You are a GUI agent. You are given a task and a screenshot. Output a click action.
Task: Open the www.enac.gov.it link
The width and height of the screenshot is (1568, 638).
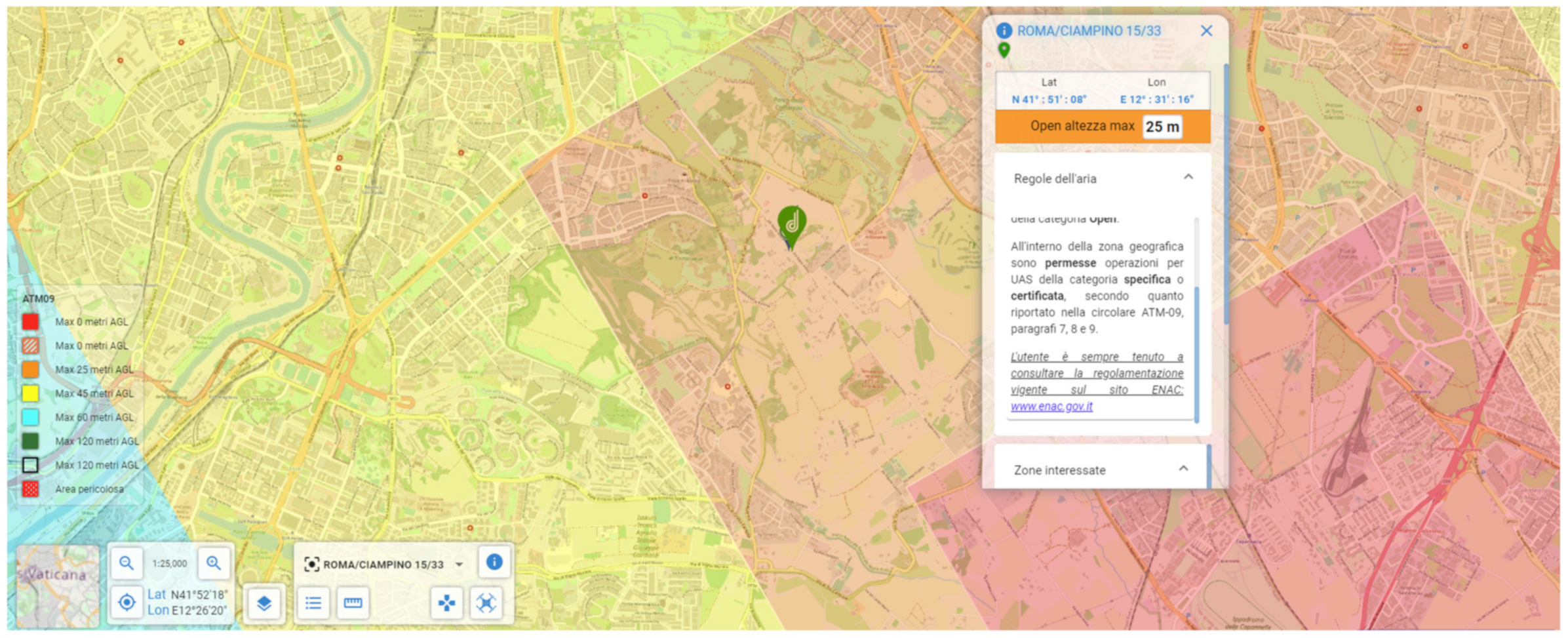tap(1051, 407)
